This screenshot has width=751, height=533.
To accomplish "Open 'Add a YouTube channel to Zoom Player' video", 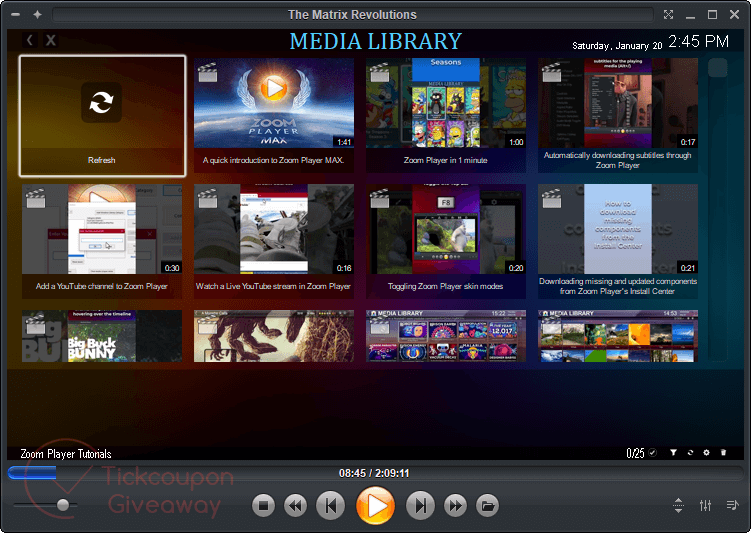I will coord(102,241).
